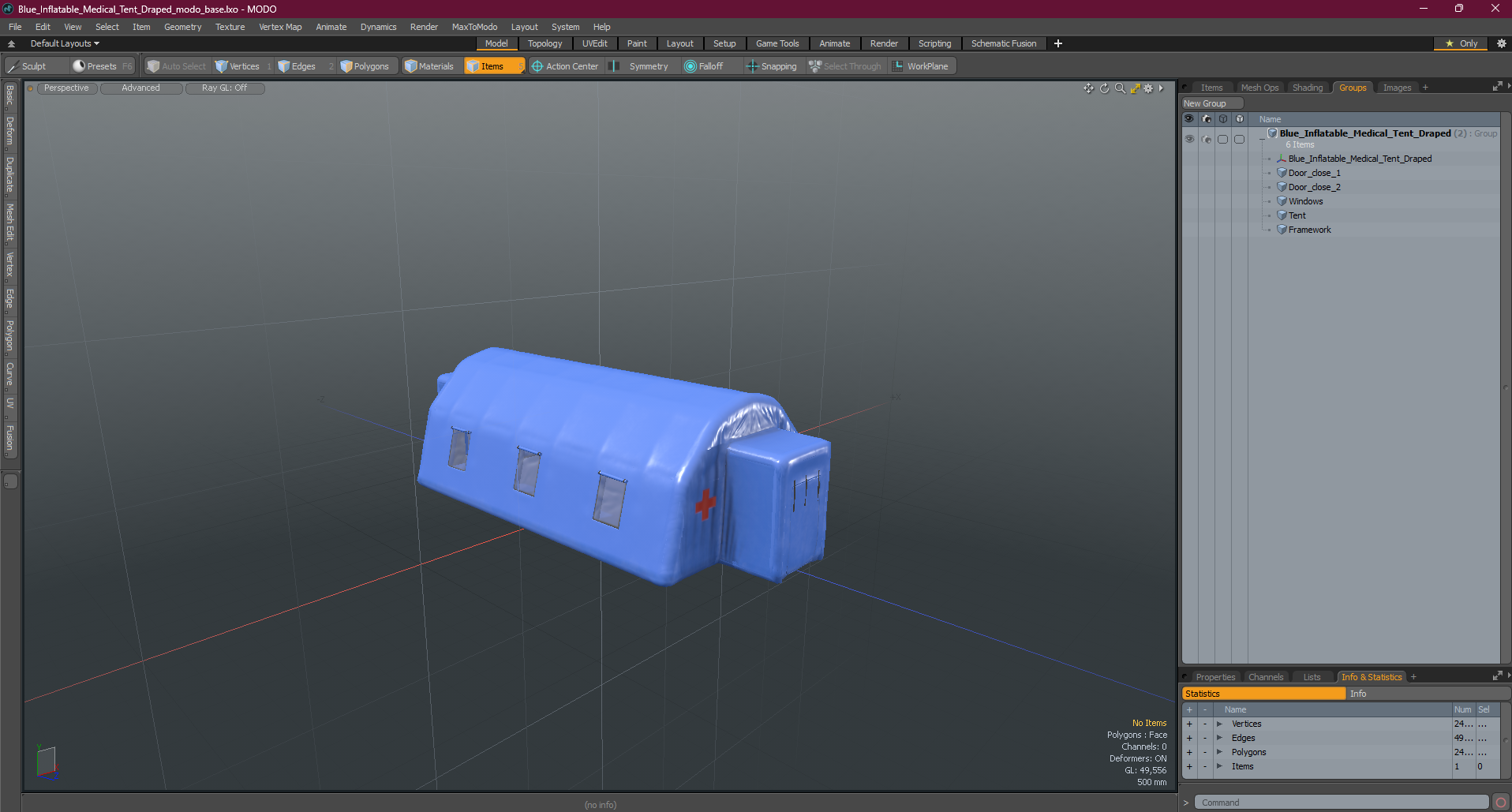Viewport: 1512px width, 812px height.
Task: Select the Windows mesh item in the group
Action: click(1305, 201)
